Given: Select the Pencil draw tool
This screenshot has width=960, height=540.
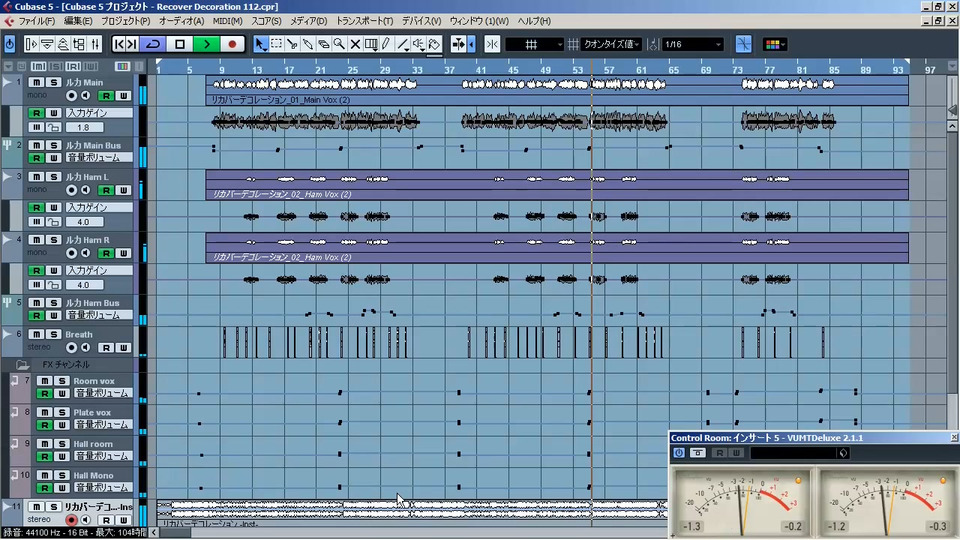Looking at the screenshot, I should pos(386,44).
